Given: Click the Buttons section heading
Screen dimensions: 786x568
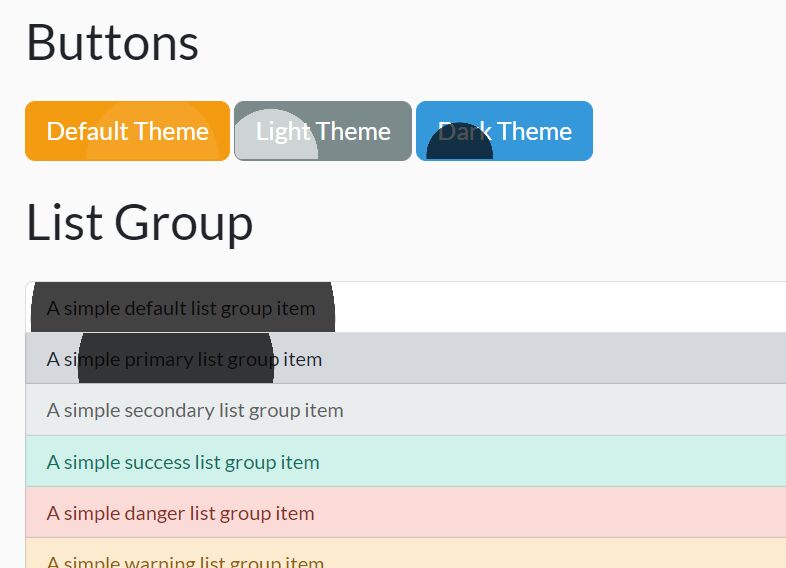Looking at the screenshot, I should pos(112,43).
